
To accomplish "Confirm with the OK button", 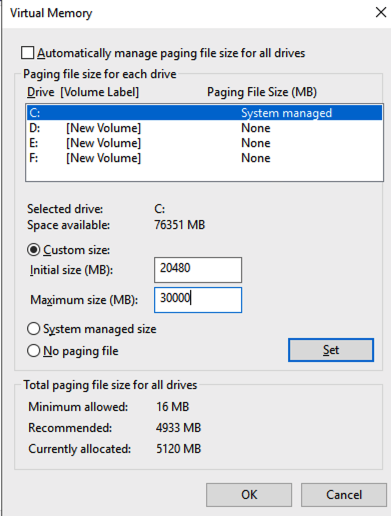I will pyautogui.click(x=249, y=495).
